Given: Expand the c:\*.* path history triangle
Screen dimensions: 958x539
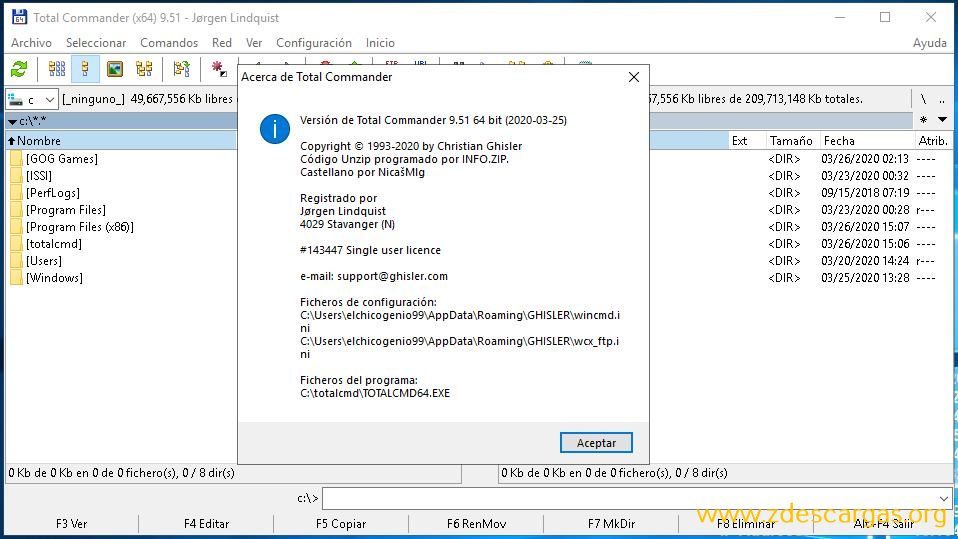Looking at the screenshot, I should point(12,122).
